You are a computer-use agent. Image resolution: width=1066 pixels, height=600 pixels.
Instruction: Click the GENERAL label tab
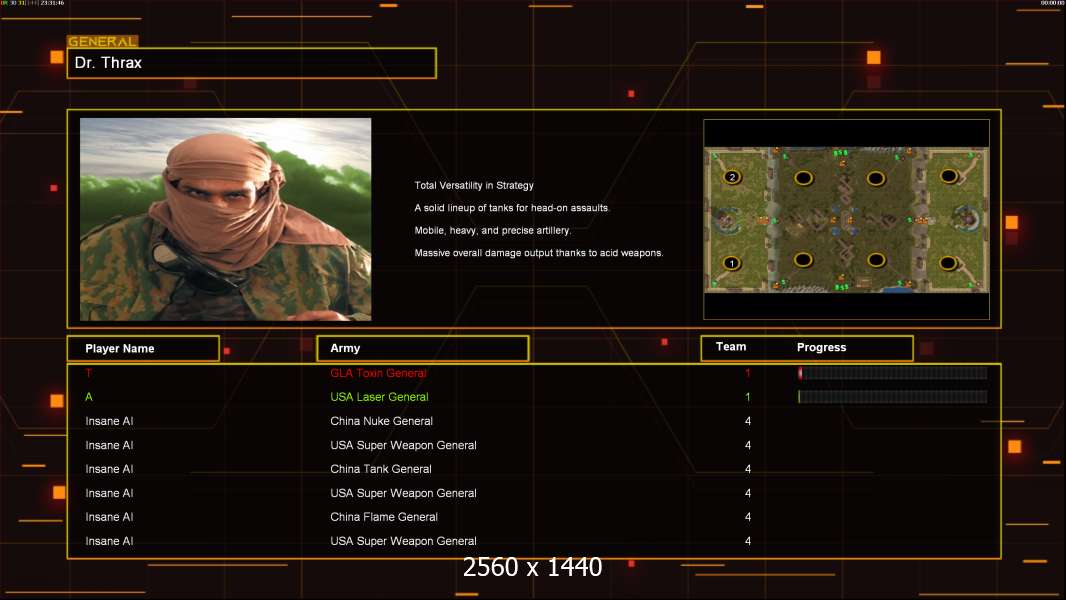(x=103, y=41)
